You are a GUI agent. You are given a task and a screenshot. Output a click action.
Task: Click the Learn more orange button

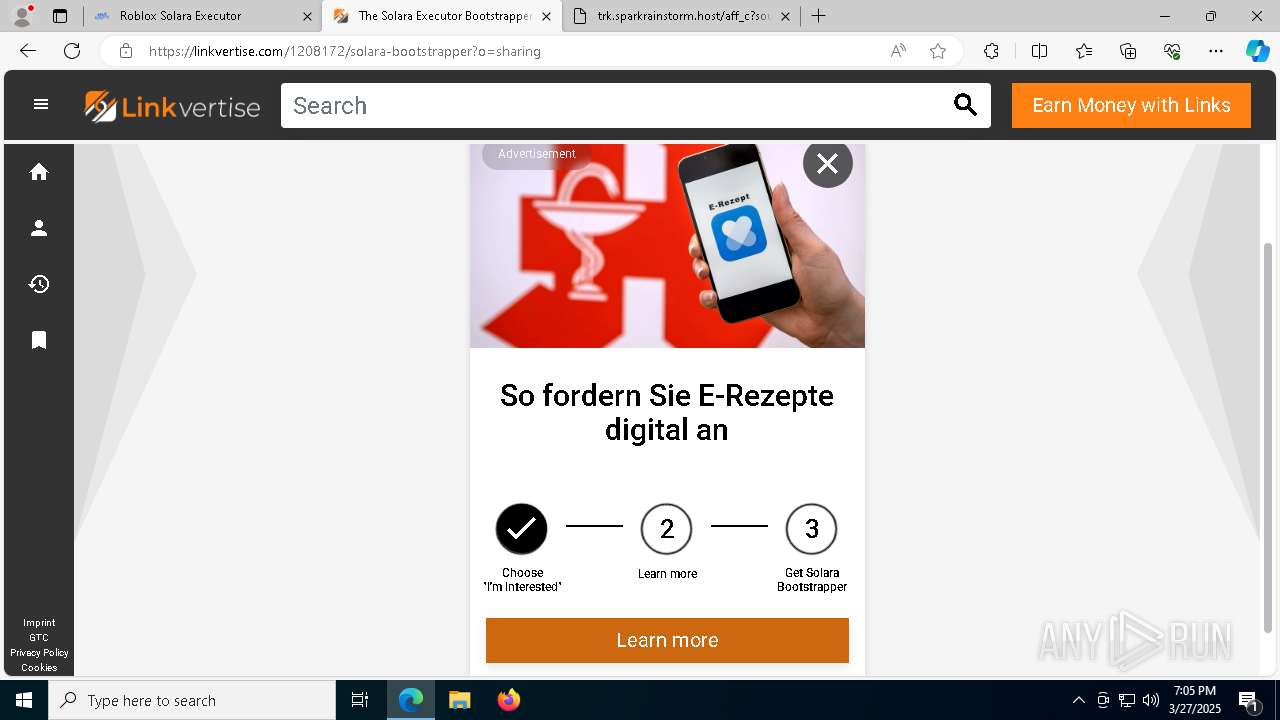tap(667, 640)
